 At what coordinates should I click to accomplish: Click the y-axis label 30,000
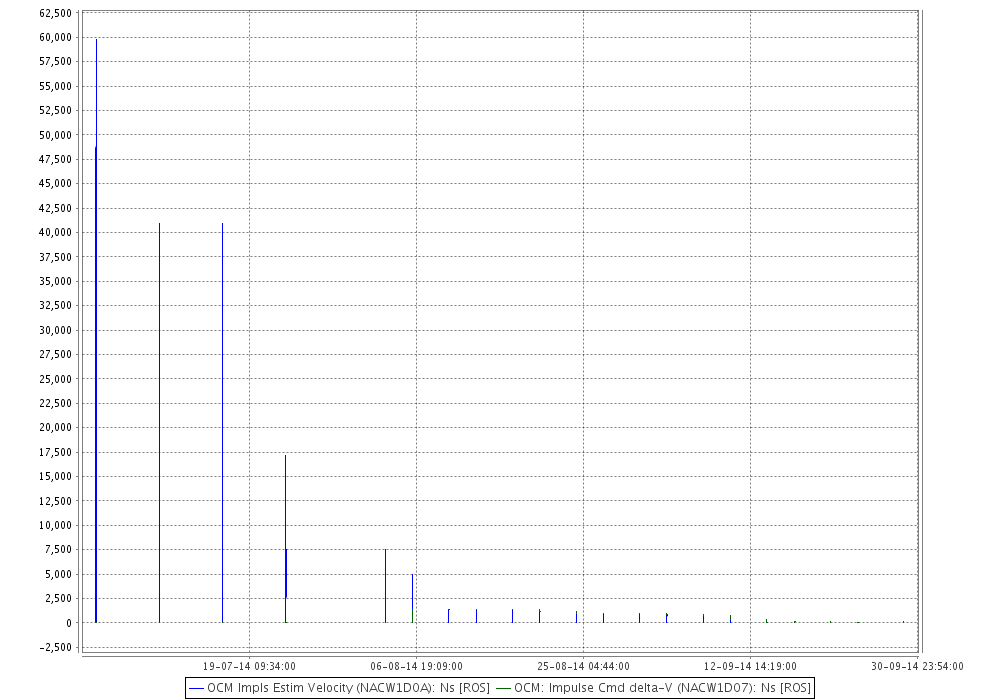(x=55, y=330)
